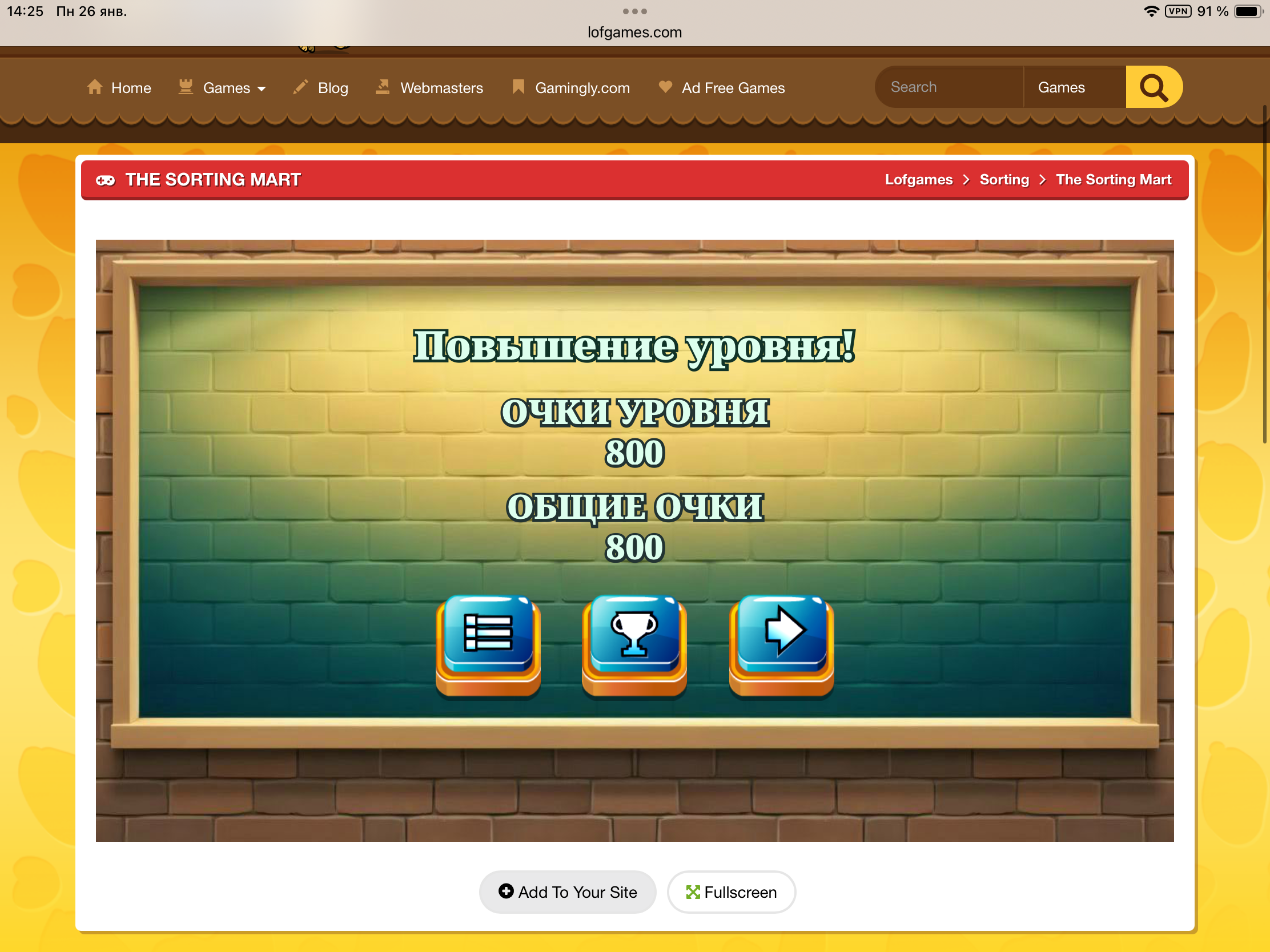Tap the three dots multitasking control
1270x952 pixels.
pyautogui.click(x=634, y=11)
